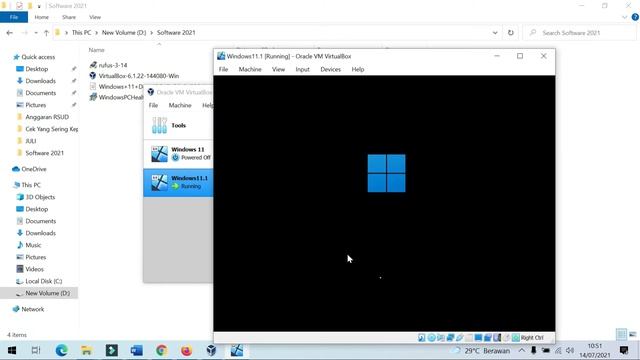The height and width of the screenshot is (360, 640).
Task: Click the USB devices icon in VM status bar
Action: click(x=460, y=338)
